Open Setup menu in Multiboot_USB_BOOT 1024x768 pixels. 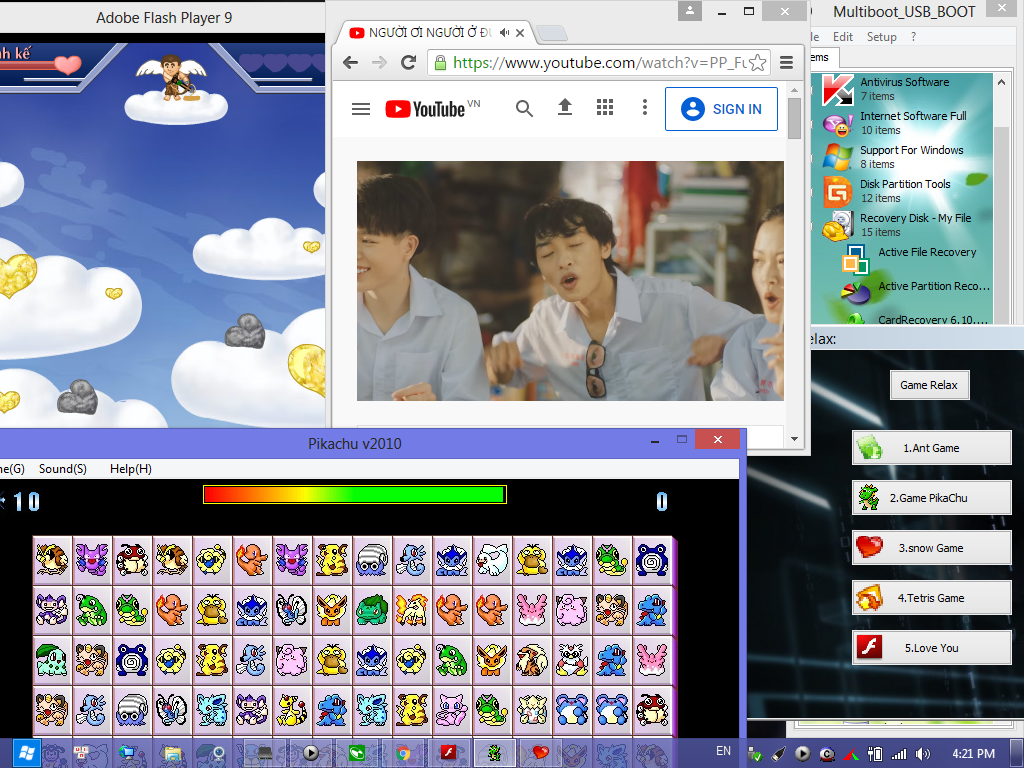point(882,37)
